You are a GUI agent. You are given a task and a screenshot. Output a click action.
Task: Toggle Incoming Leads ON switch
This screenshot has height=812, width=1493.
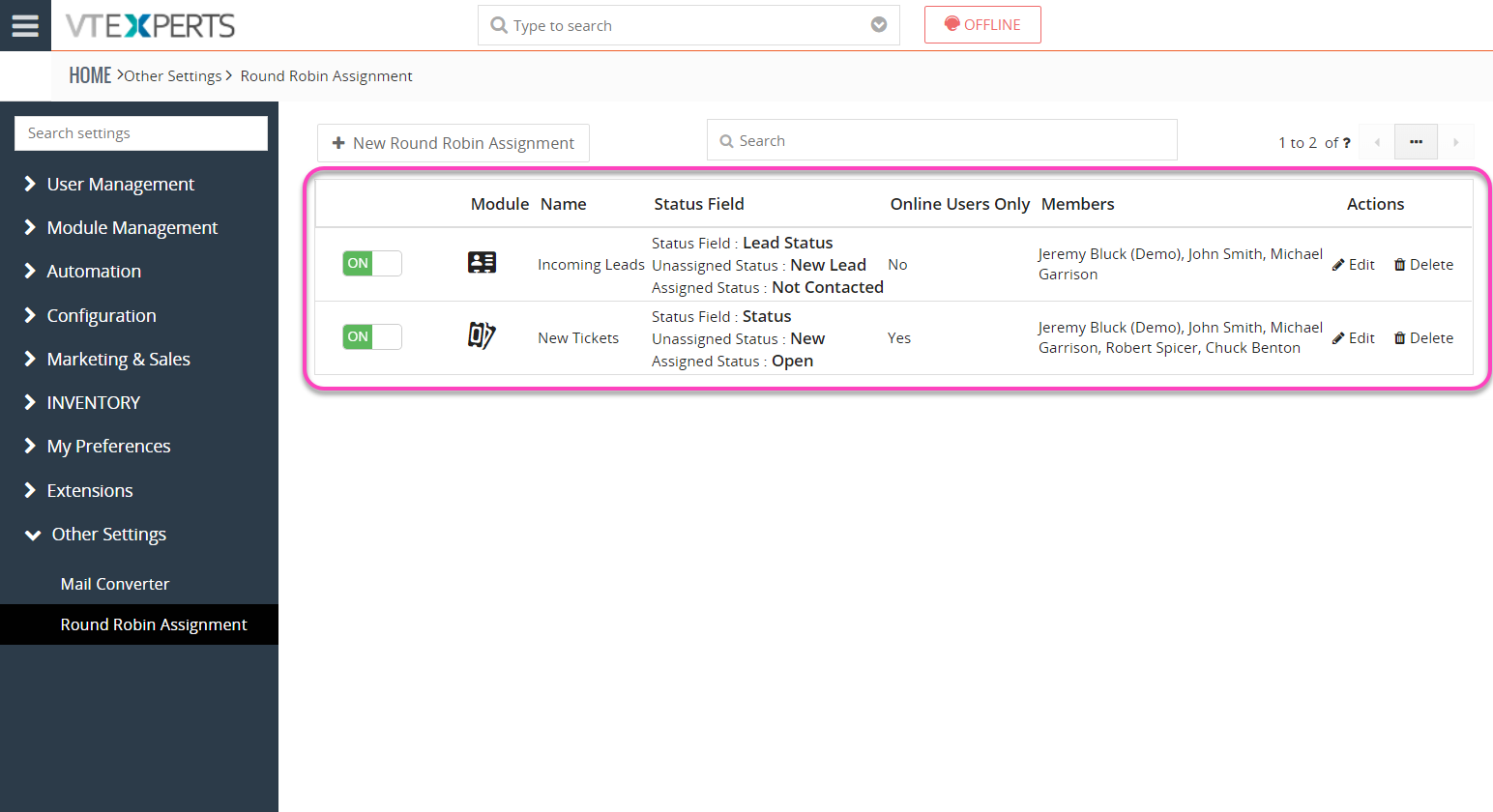pos(372,263)
